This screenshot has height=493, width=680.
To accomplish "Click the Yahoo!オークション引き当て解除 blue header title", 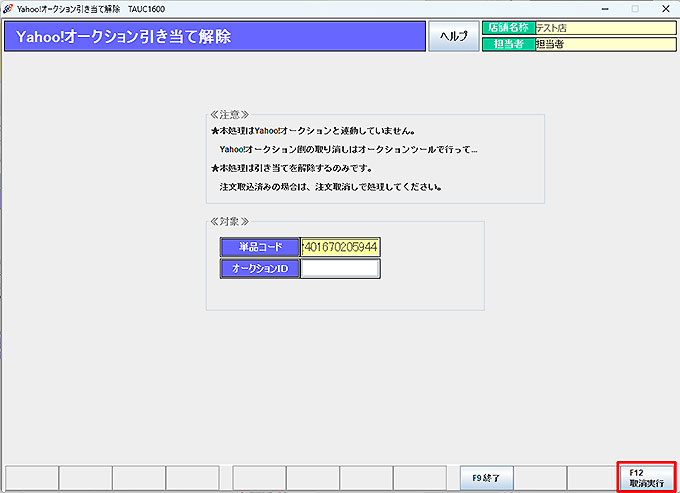I will tap(215, 36).
